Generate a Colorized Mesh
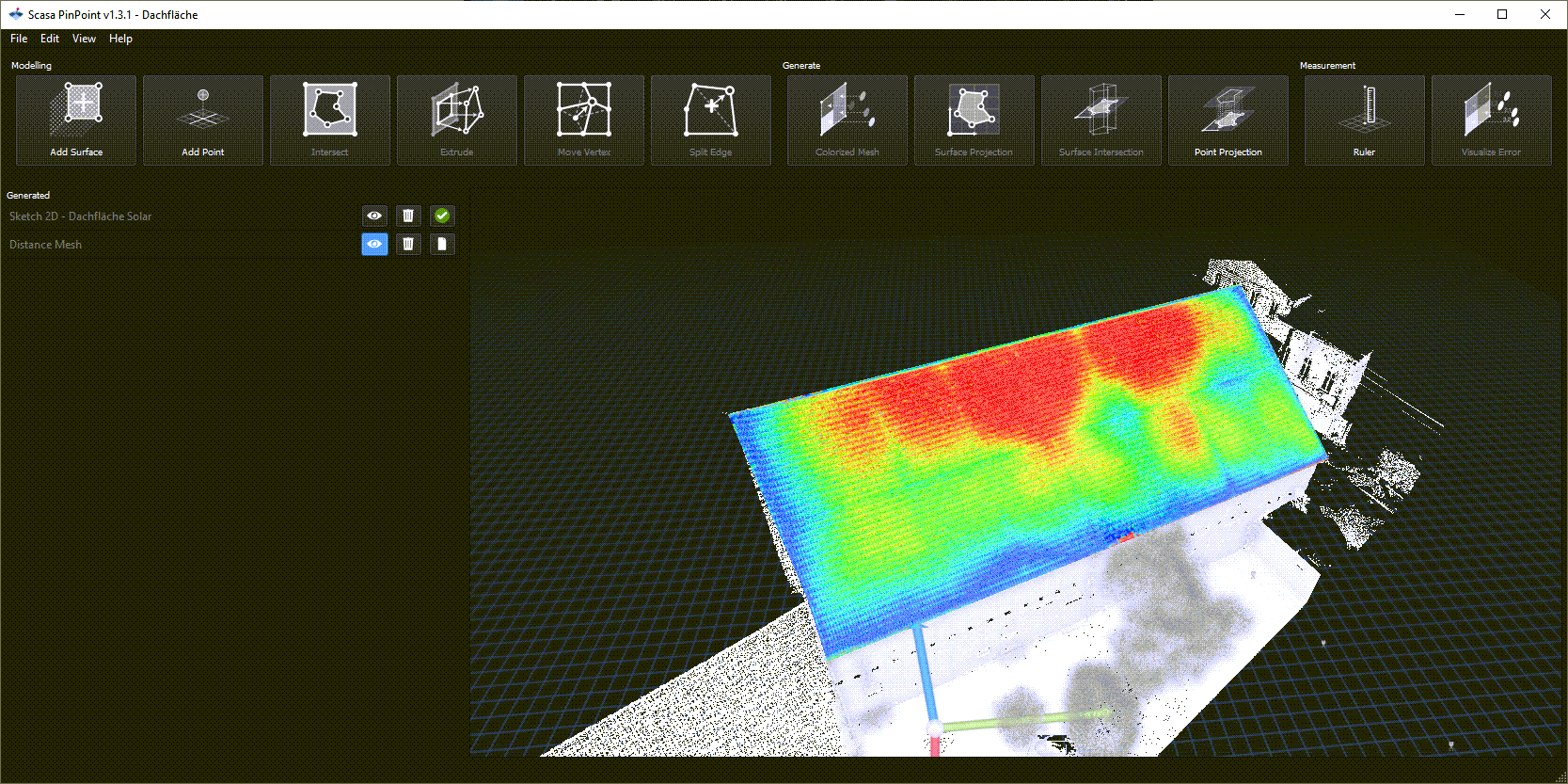Image resolution: width=1568 pixels, height=784 pixels. click(x=847, y=120)
